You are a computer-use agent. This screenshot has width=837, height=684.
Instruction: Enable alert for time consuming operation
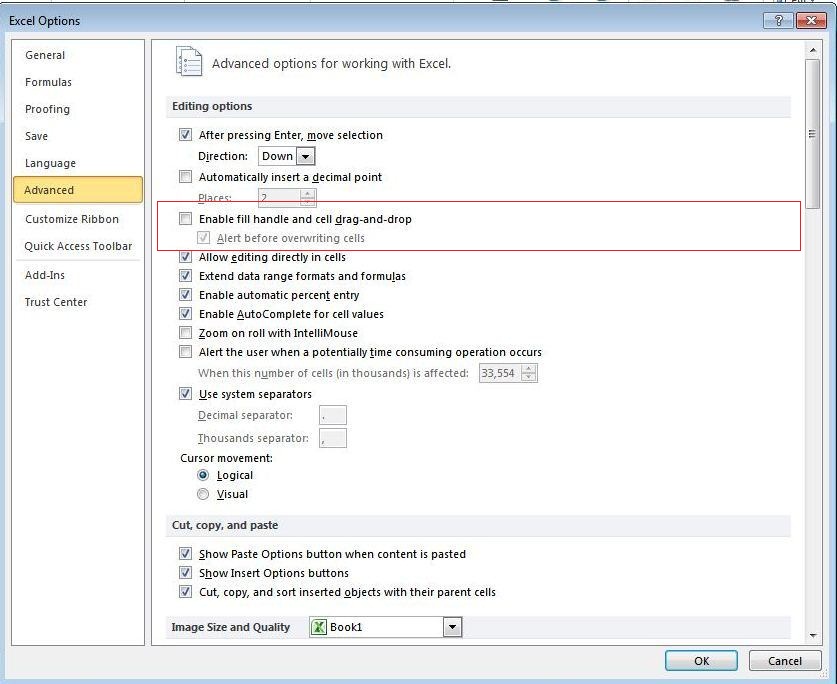point(185,352)
